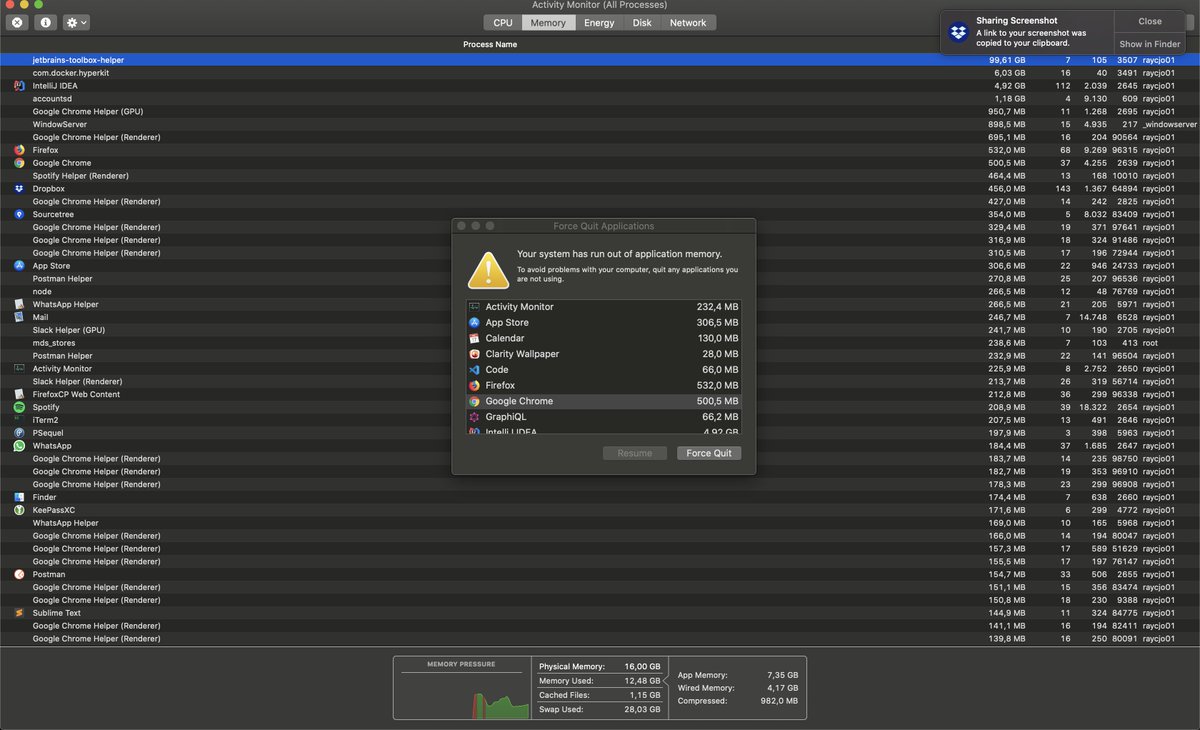Select Calendar row in Force Quit list
Viewport: 1200px width, 730px height.
(x=603, y=338)
